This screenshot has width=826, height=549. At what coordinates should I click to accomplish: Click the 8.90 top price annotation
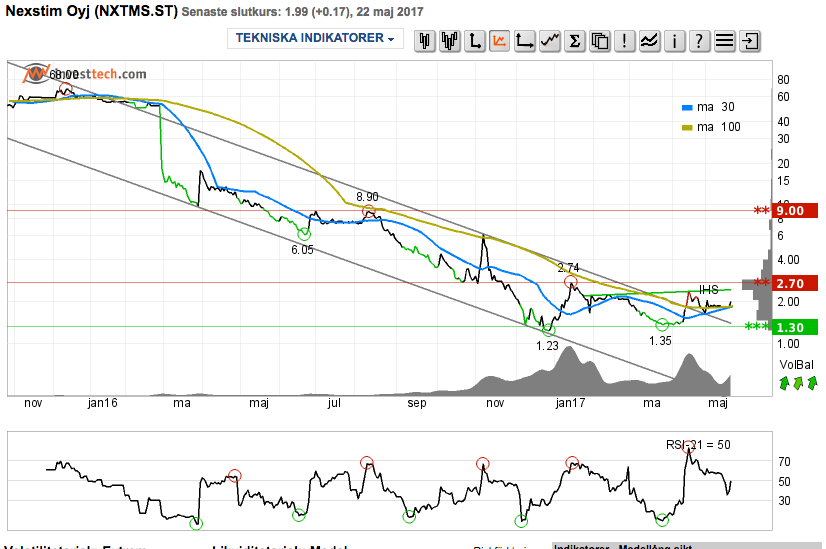(x=367, y=197)
